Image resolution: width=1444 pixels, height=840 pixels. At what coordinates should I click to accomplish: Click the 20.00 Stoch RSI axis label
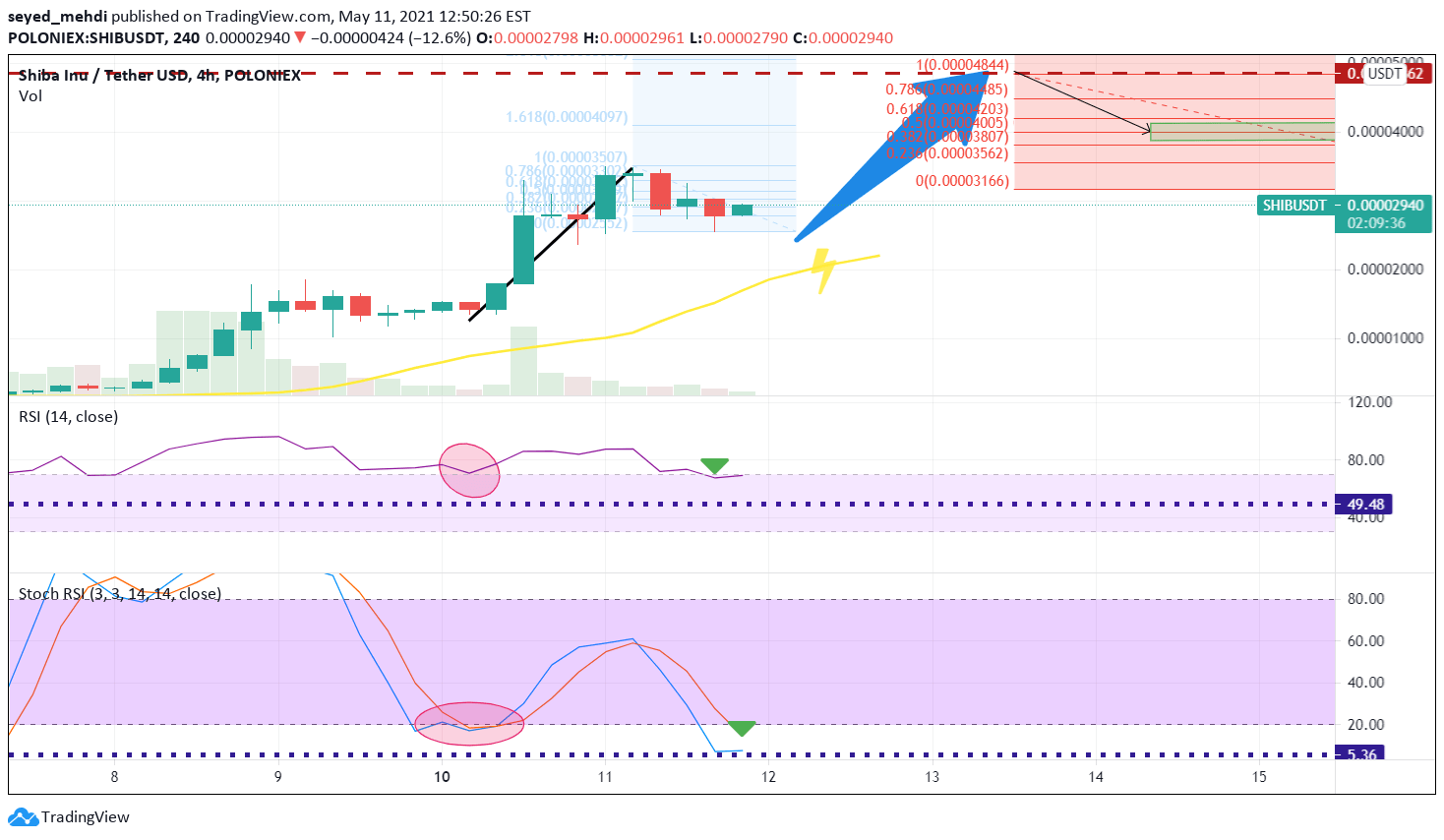(1365, 724)
